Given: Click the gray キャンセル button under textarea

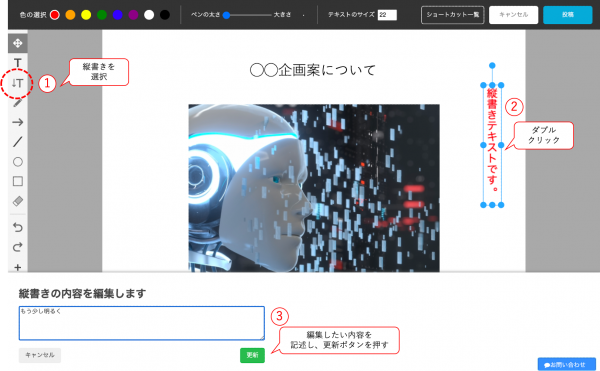Looking at the screenshot, I should pos(40,355).
